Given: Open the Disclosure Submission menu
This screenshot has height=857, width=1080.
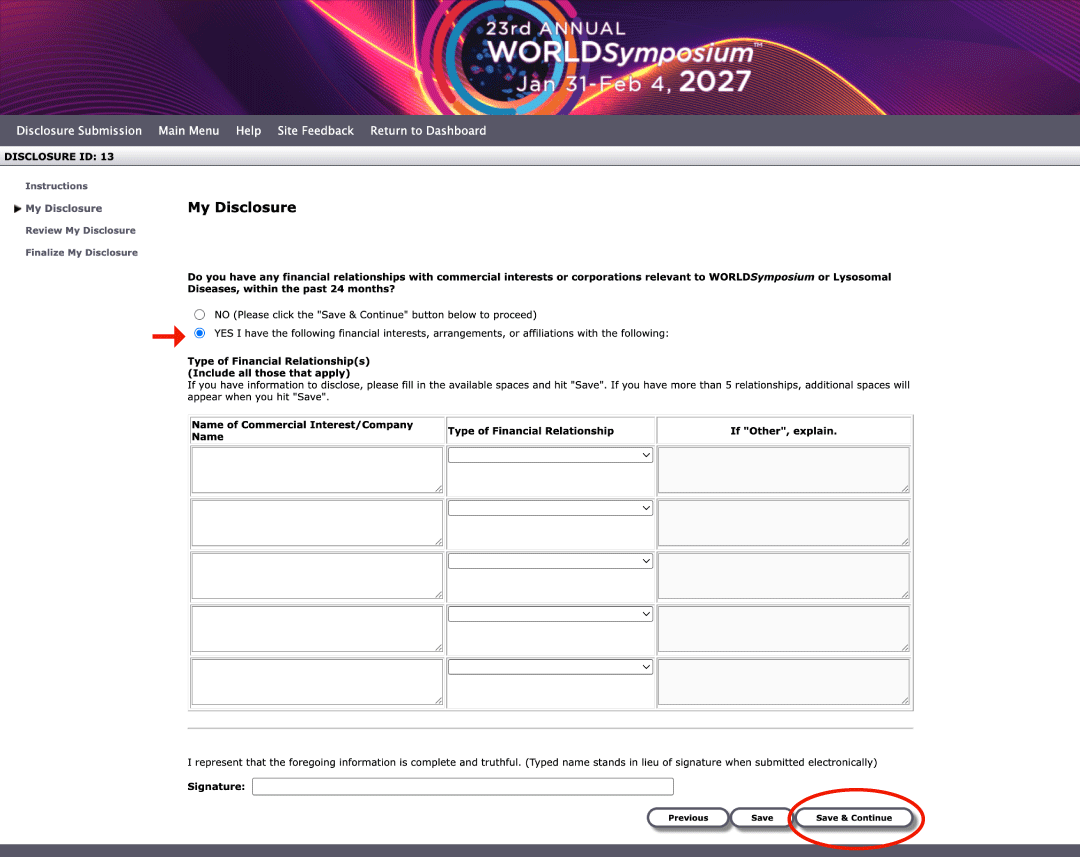Looking at the screenshot, I should pos(79,131).
